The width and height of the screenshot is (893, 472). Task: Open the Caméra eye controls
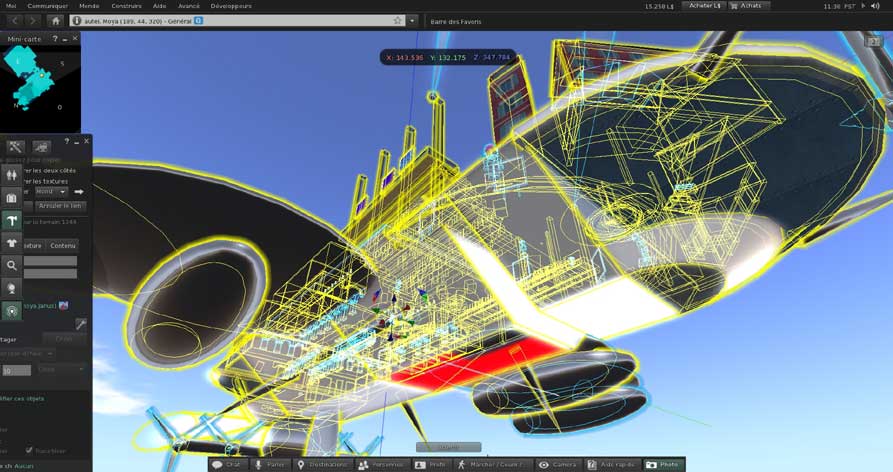557,465
